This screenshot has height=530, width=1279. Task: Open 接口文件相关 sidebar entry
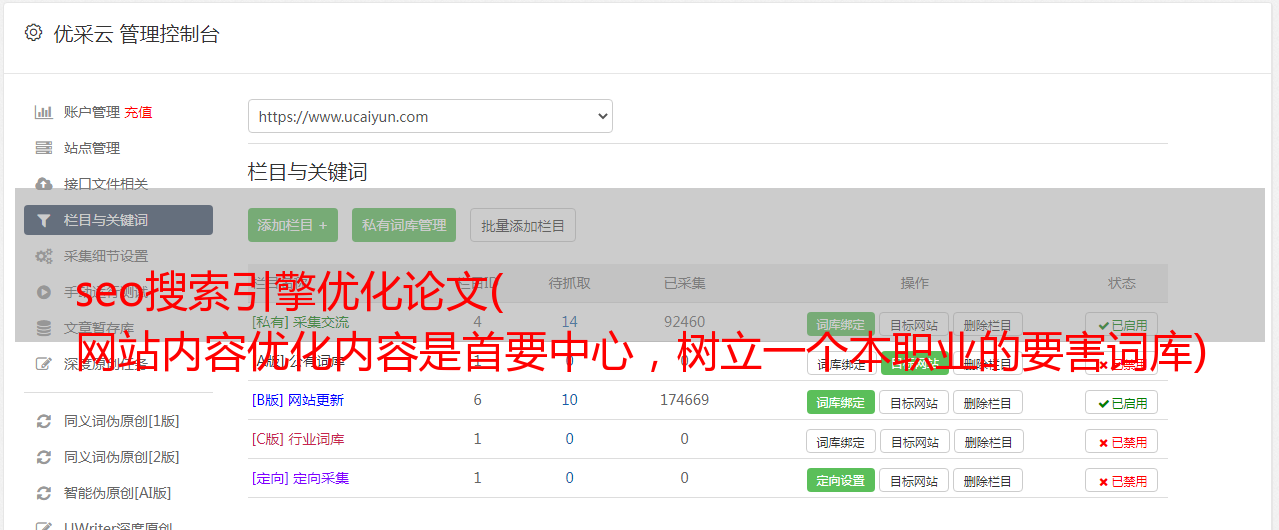(106, 184)
